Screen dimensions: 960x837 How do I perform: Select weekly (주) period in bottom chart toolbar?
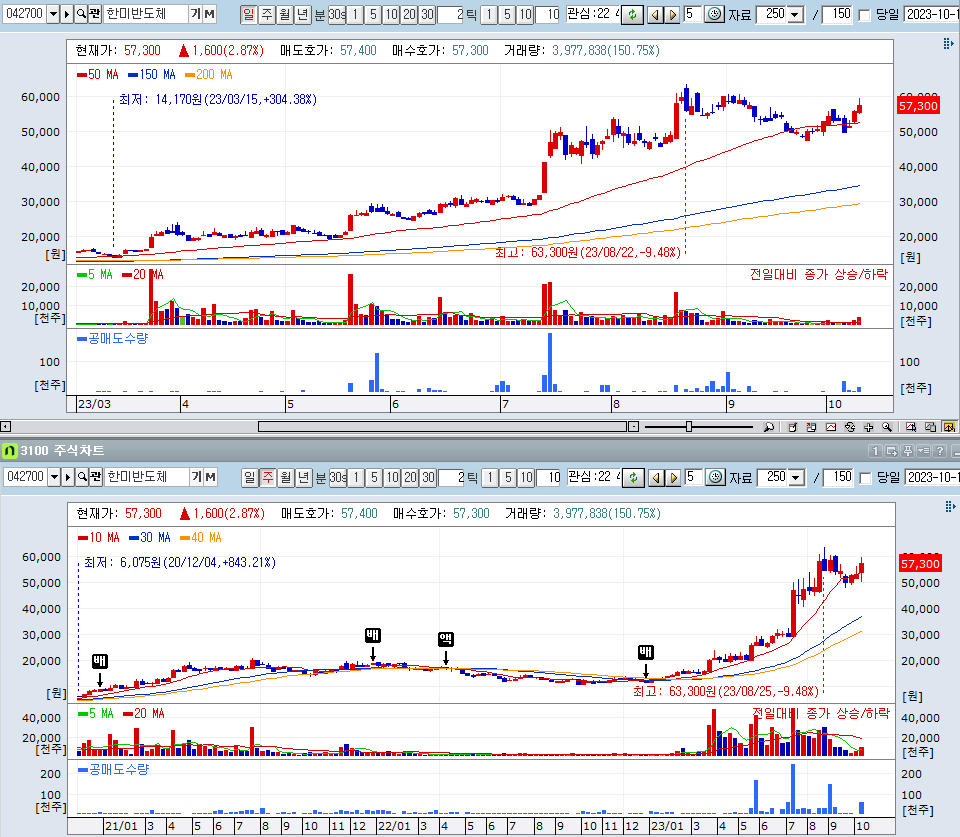pos(268,477)
